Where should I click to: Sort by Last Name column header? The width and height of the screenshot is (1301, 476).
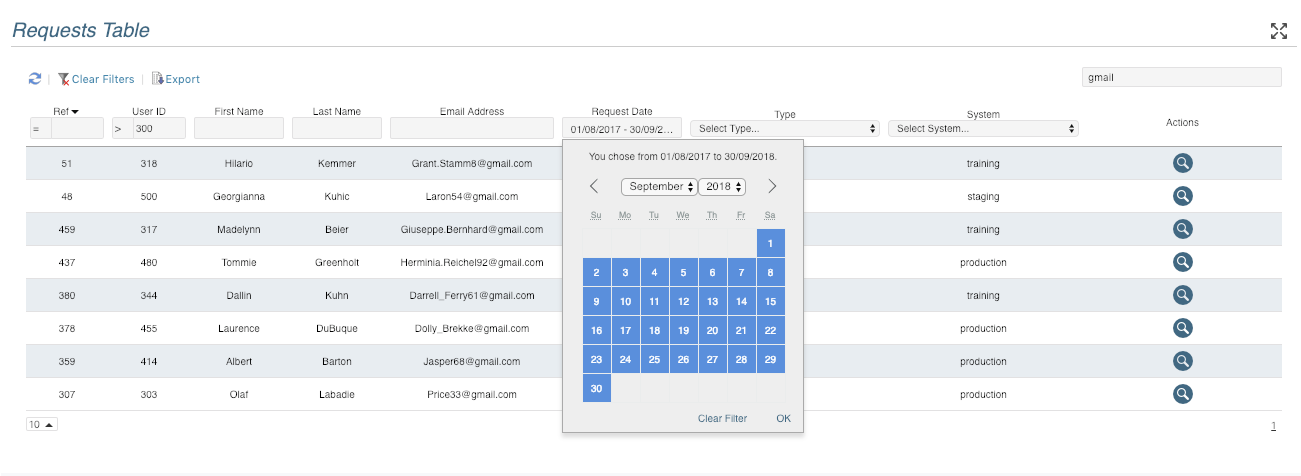click(x=337, y=111)
